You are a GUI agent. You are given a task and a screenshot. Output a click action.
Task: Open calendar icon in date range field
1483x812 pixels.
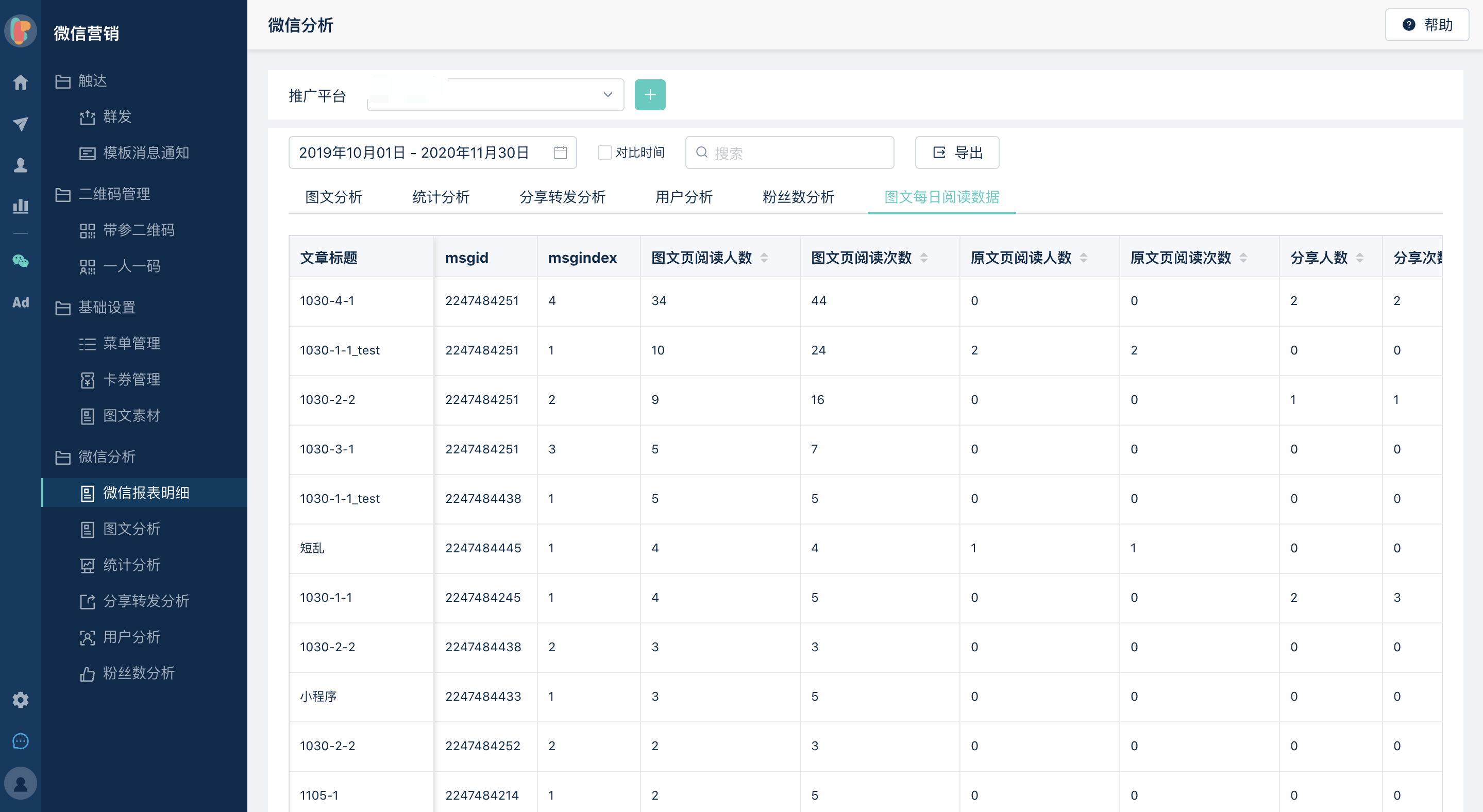click(x=560, y=153)
